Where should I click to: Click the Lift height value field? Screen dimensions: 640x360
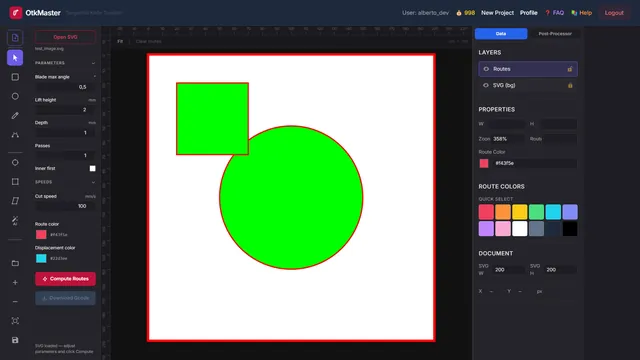click(x=65, y=110)
